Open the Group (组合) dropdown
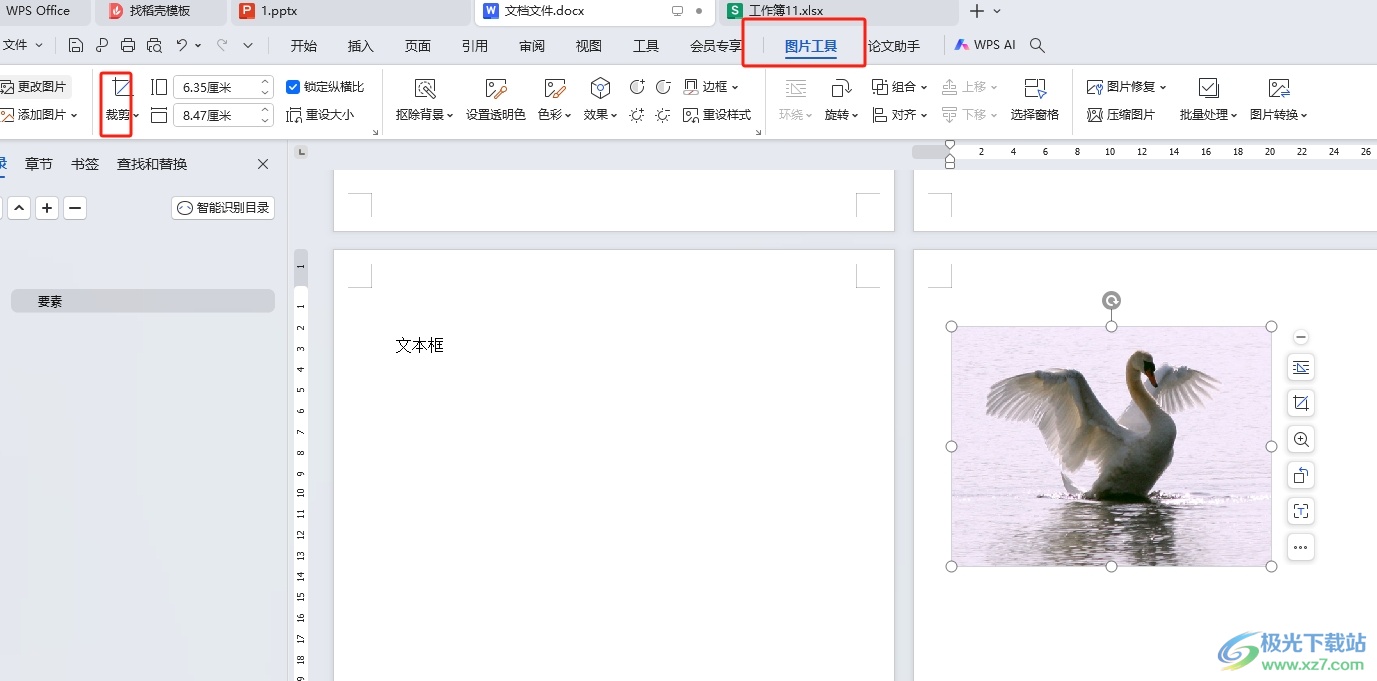 point(924,88)
